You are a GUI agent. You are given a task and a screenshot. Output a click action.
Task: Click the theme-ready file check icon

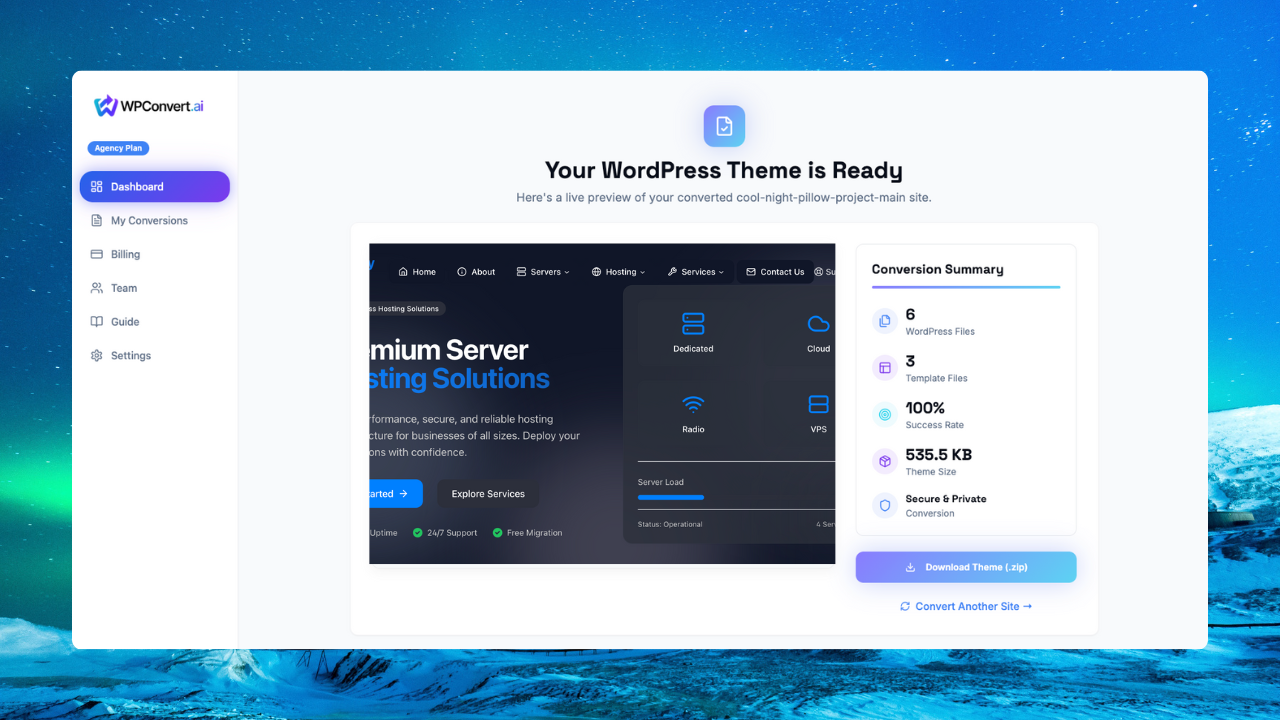(724, 126)
